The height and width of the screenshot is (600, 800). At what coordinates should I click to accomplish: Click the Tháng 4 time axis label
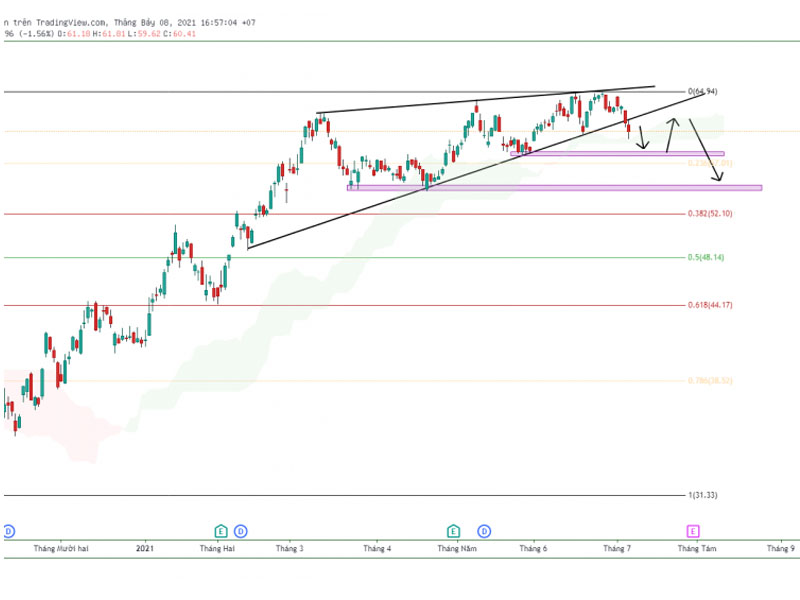tap(377, 548)
